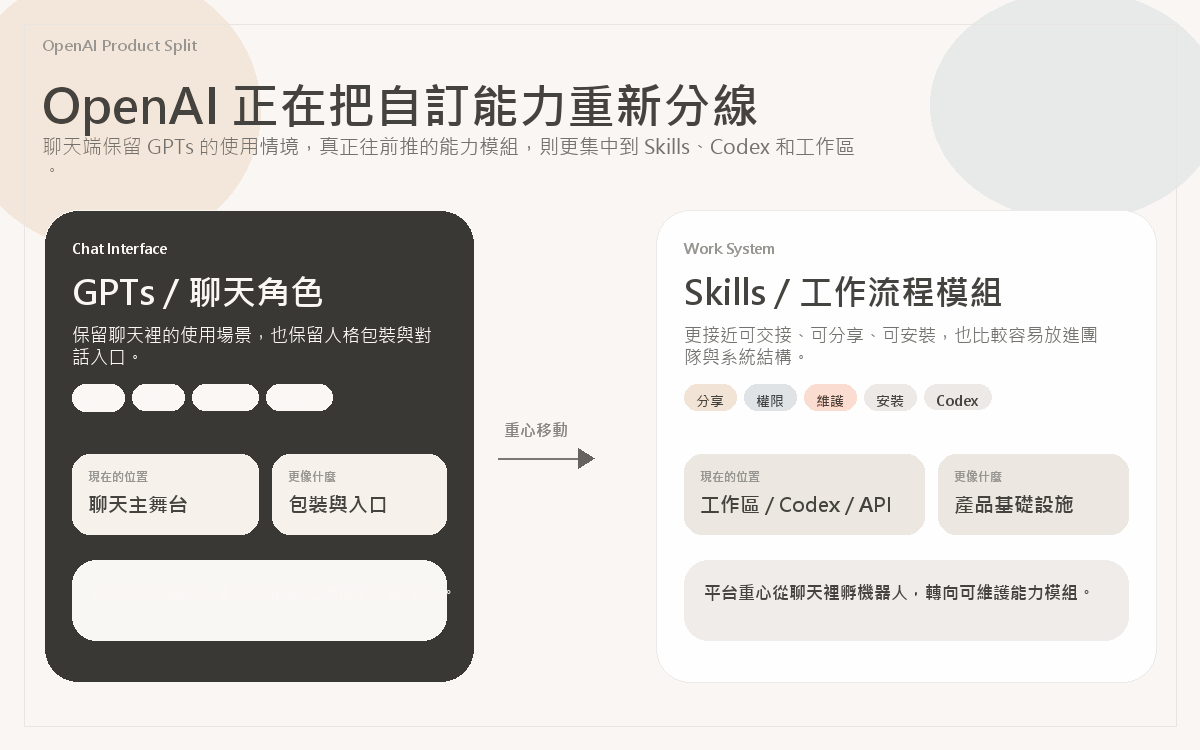Select the 產品基礎設施 card
Image resolution: width=1200 pixels, height=750 pixels.
[1033, 494]
